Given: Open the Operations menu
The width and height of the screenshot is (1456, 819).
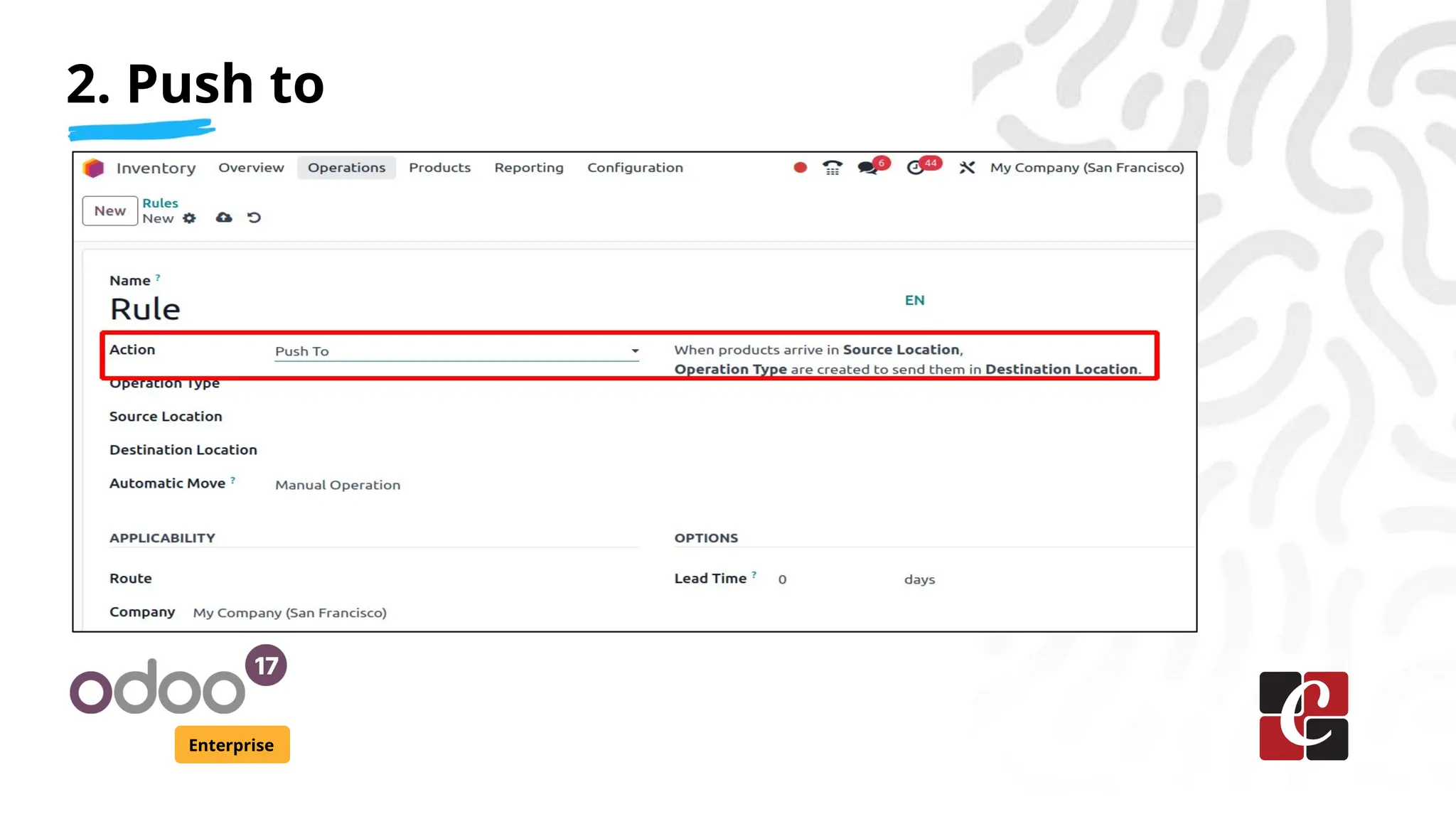Looking at the screenshot, I should click(346, 168).
